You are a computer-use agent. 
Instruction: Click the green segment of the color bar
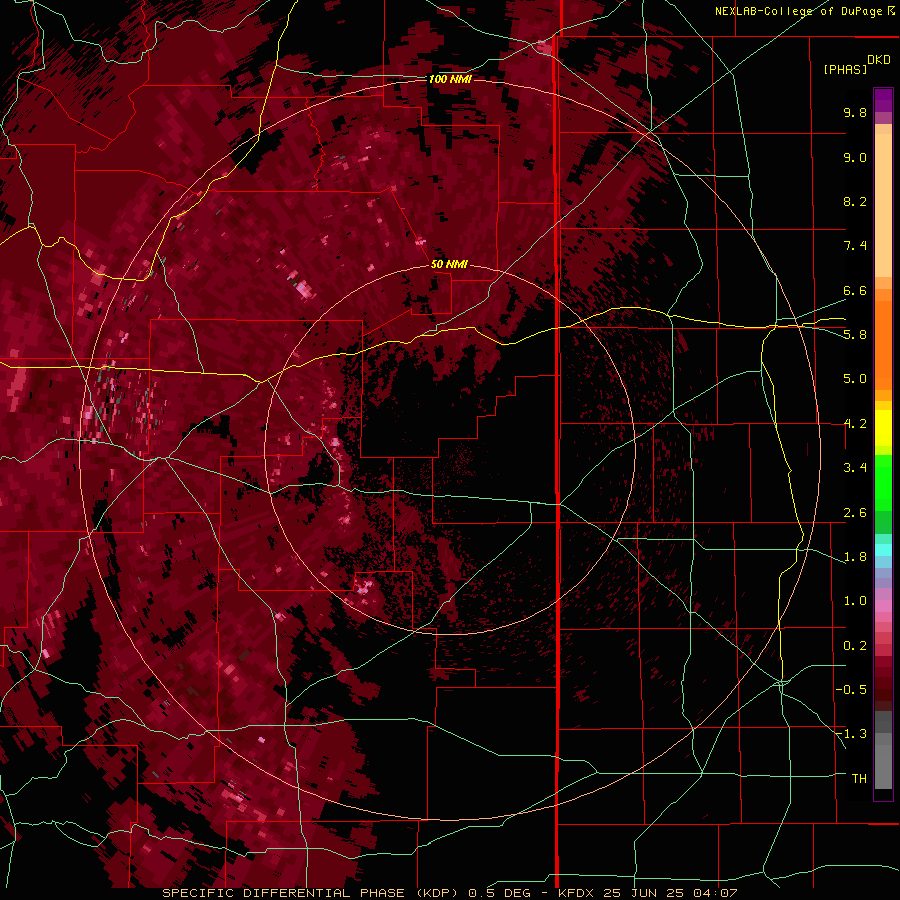[883, 485]
